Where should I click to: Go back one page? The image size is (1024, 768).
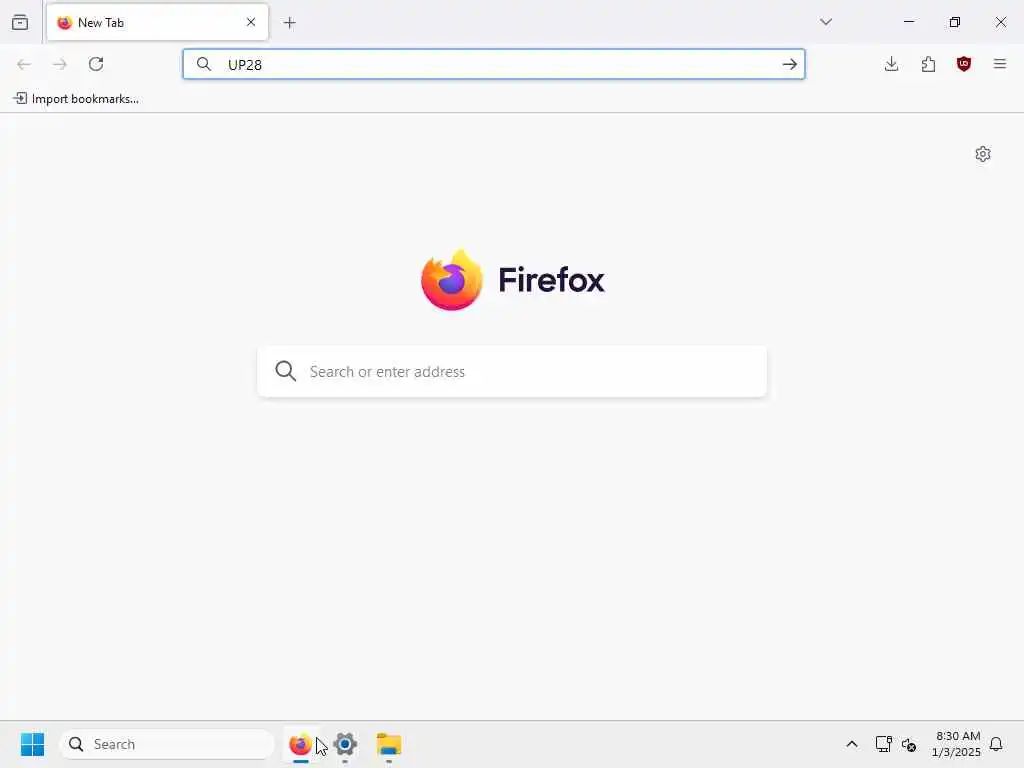[x=24, y=64]
